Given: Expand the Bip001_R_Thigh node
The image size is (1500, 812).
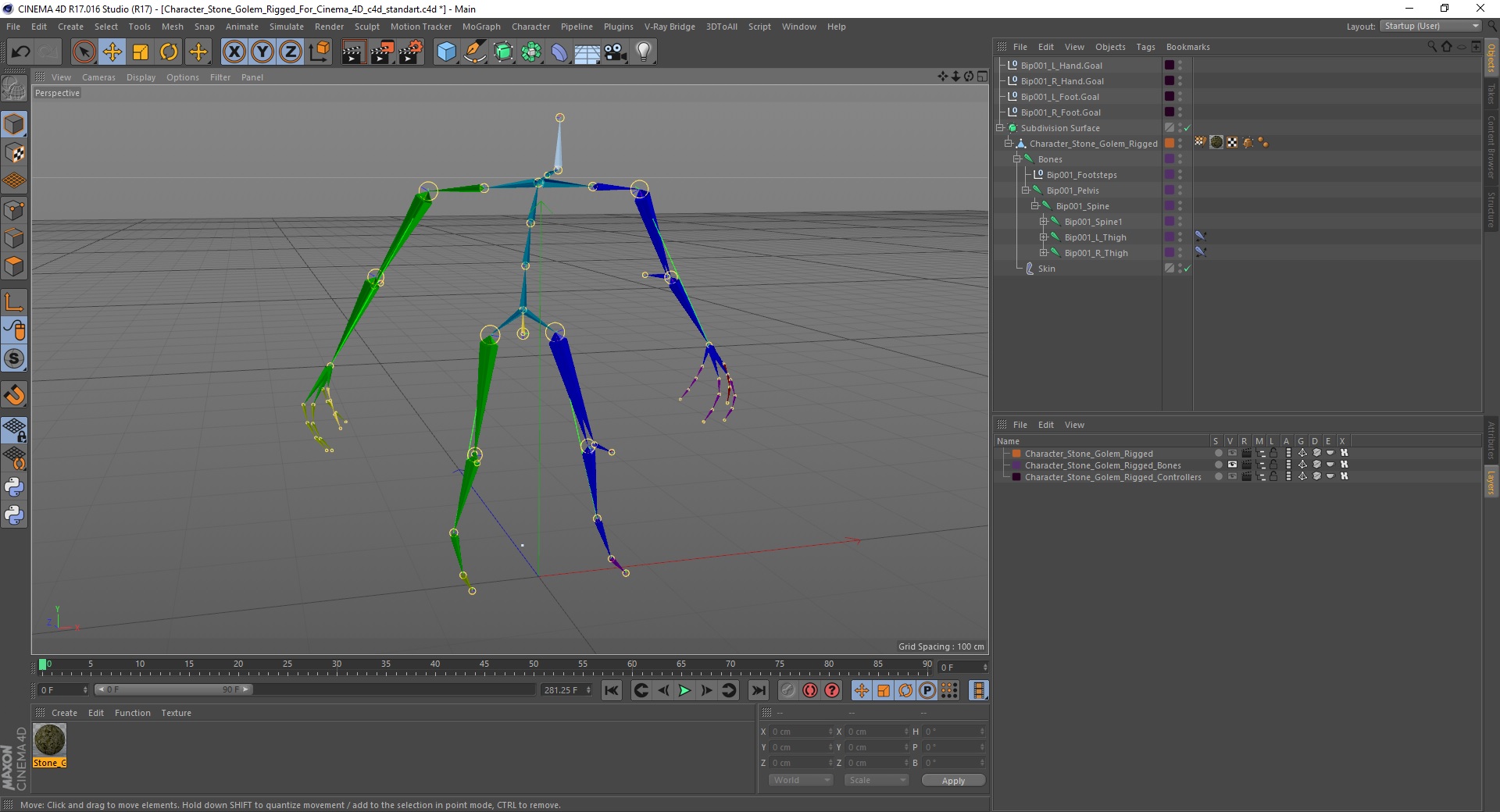Looking at the screenshot, I should [1043, 253].
